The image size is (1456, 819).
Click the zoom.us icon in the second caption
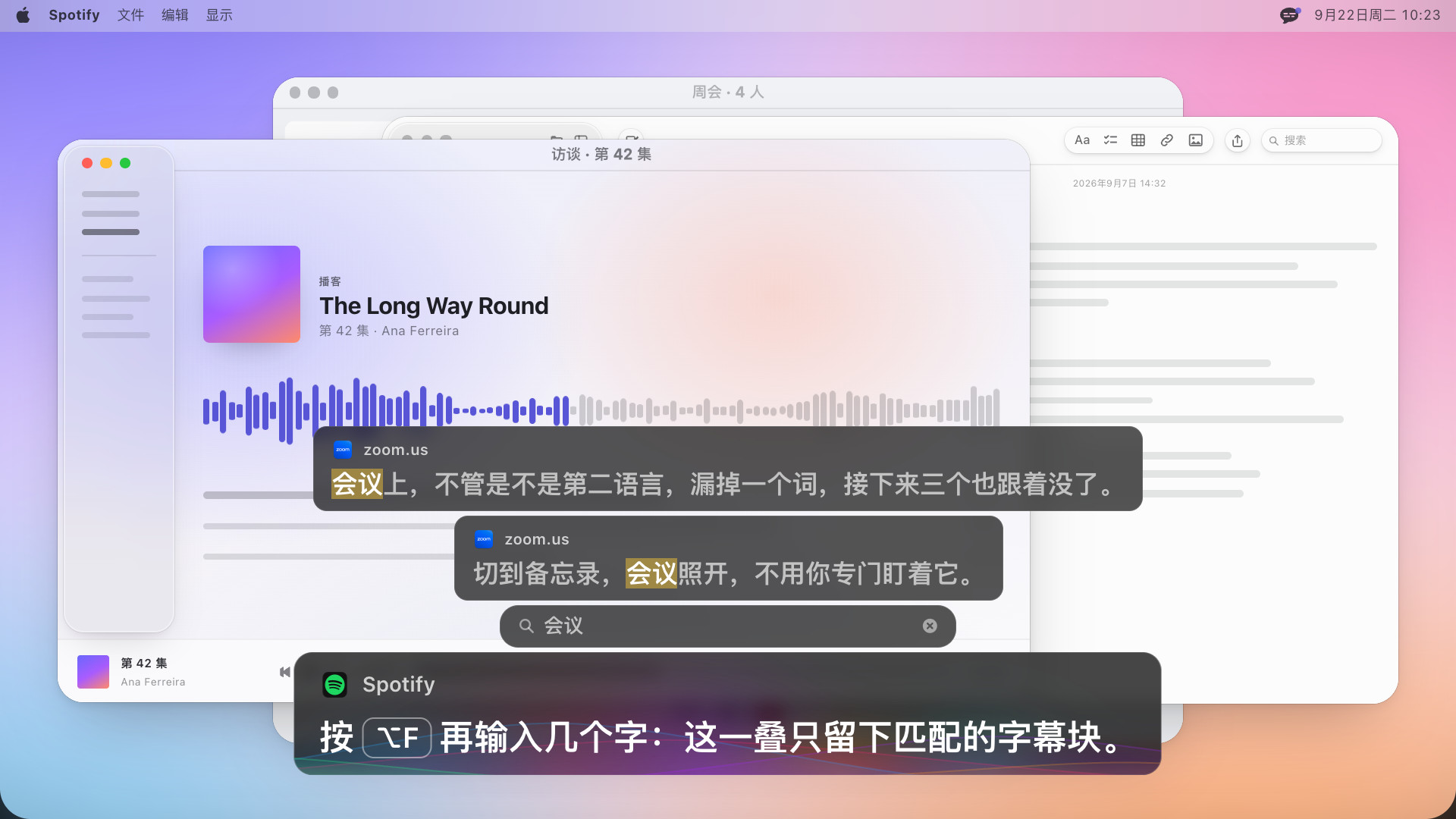(484, 539)
